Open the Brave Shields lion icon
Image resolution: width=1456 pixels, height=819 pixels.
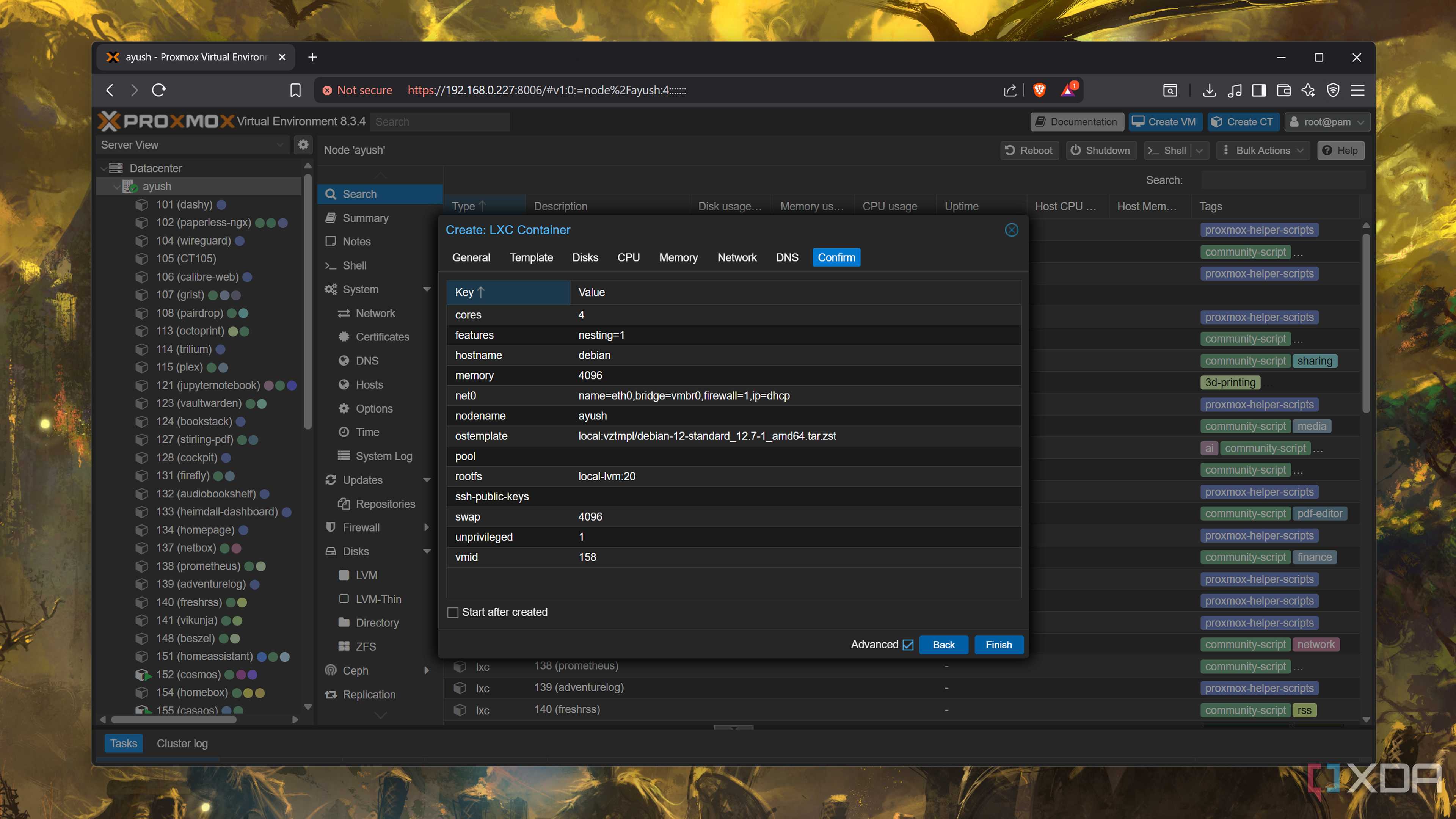tap(1039, 90)
